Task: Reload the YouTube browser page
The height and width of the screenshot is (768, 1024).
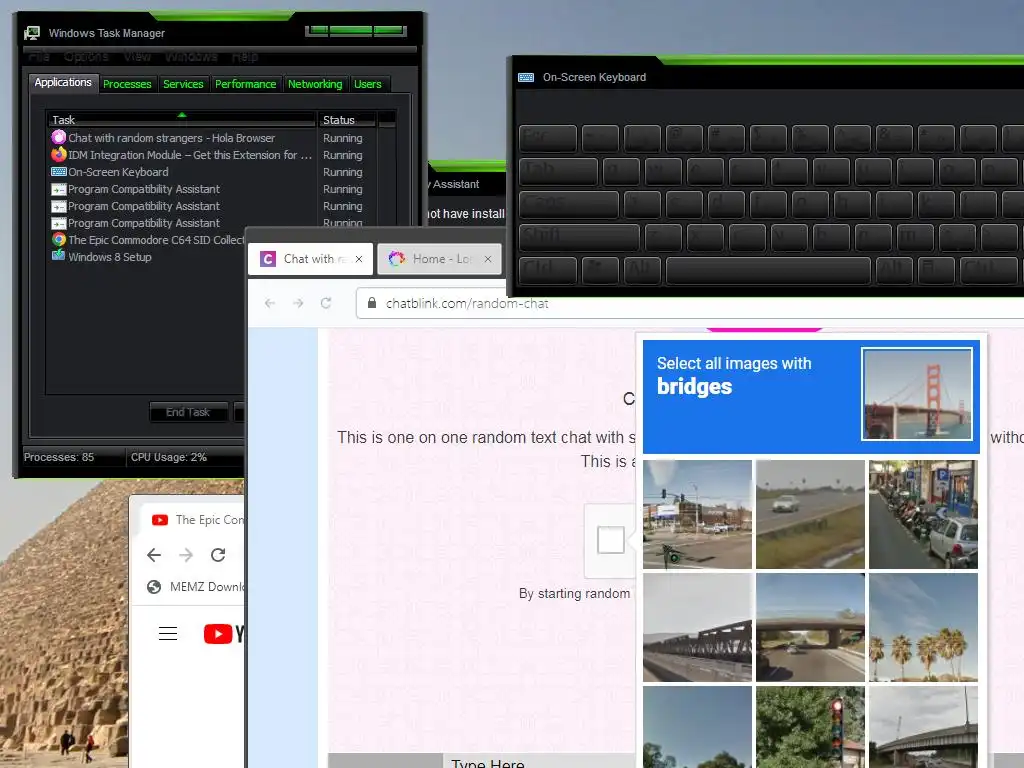Action: point(218,555)
